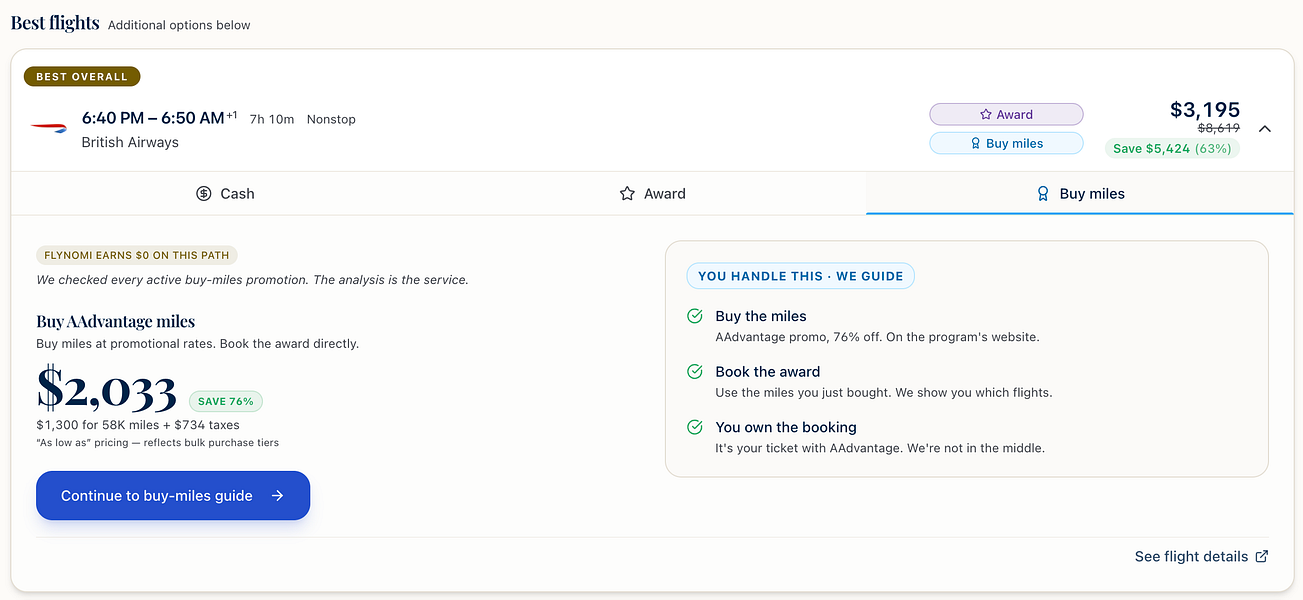Click the Buy AAdvantage miles heading
This screenshot has height=600, width=1303.
pos(116,321)
